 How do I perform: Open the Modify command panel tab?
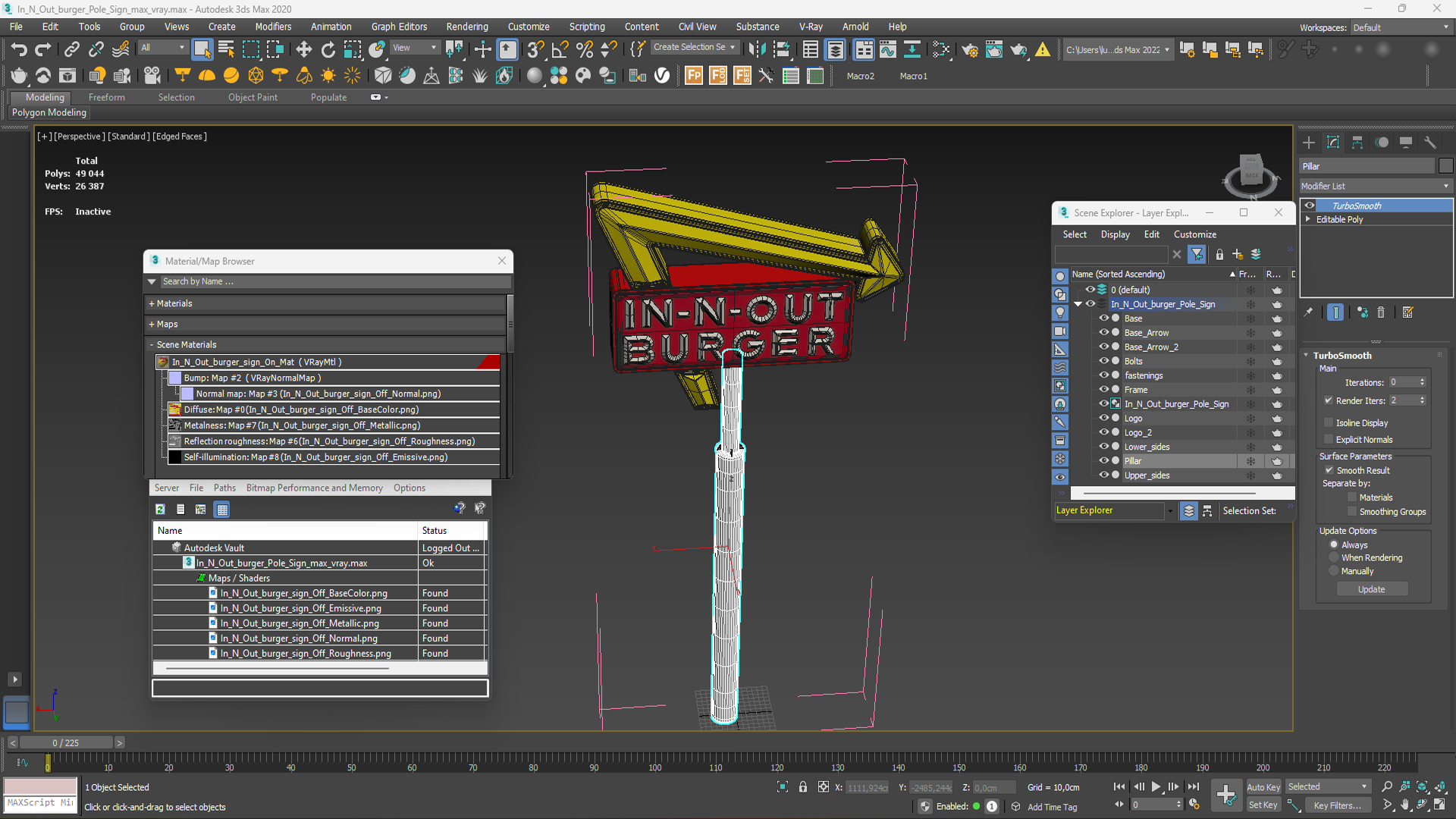pos(1333,143)
